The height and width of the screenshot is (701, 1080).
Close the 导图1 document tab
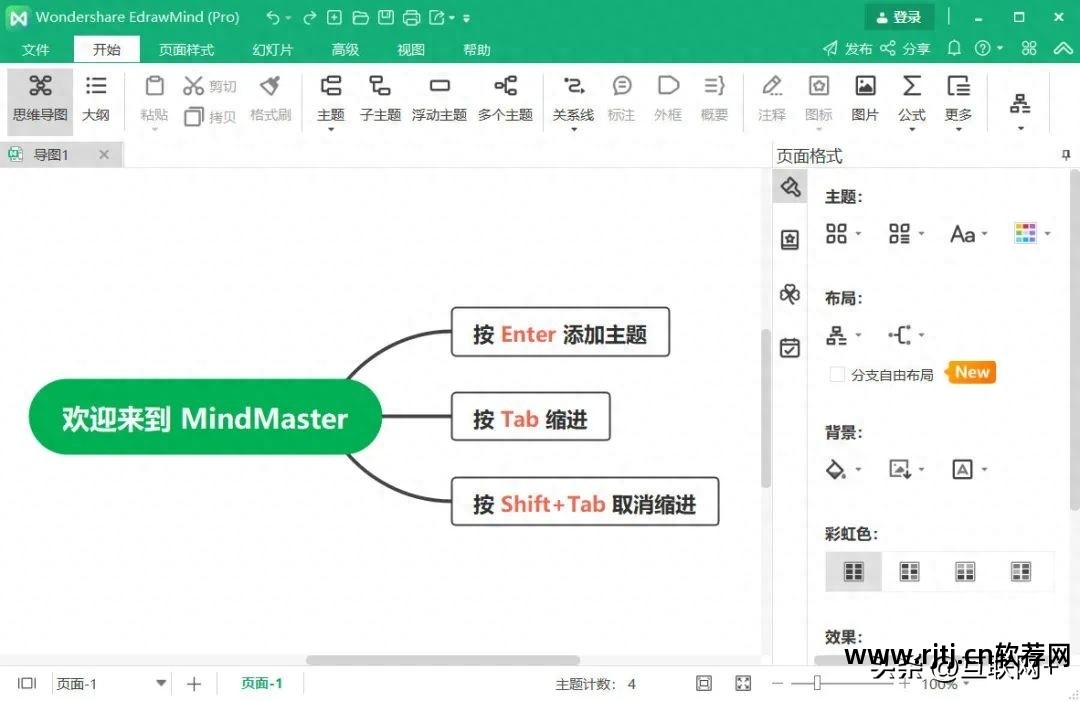(x=104, y=154)
